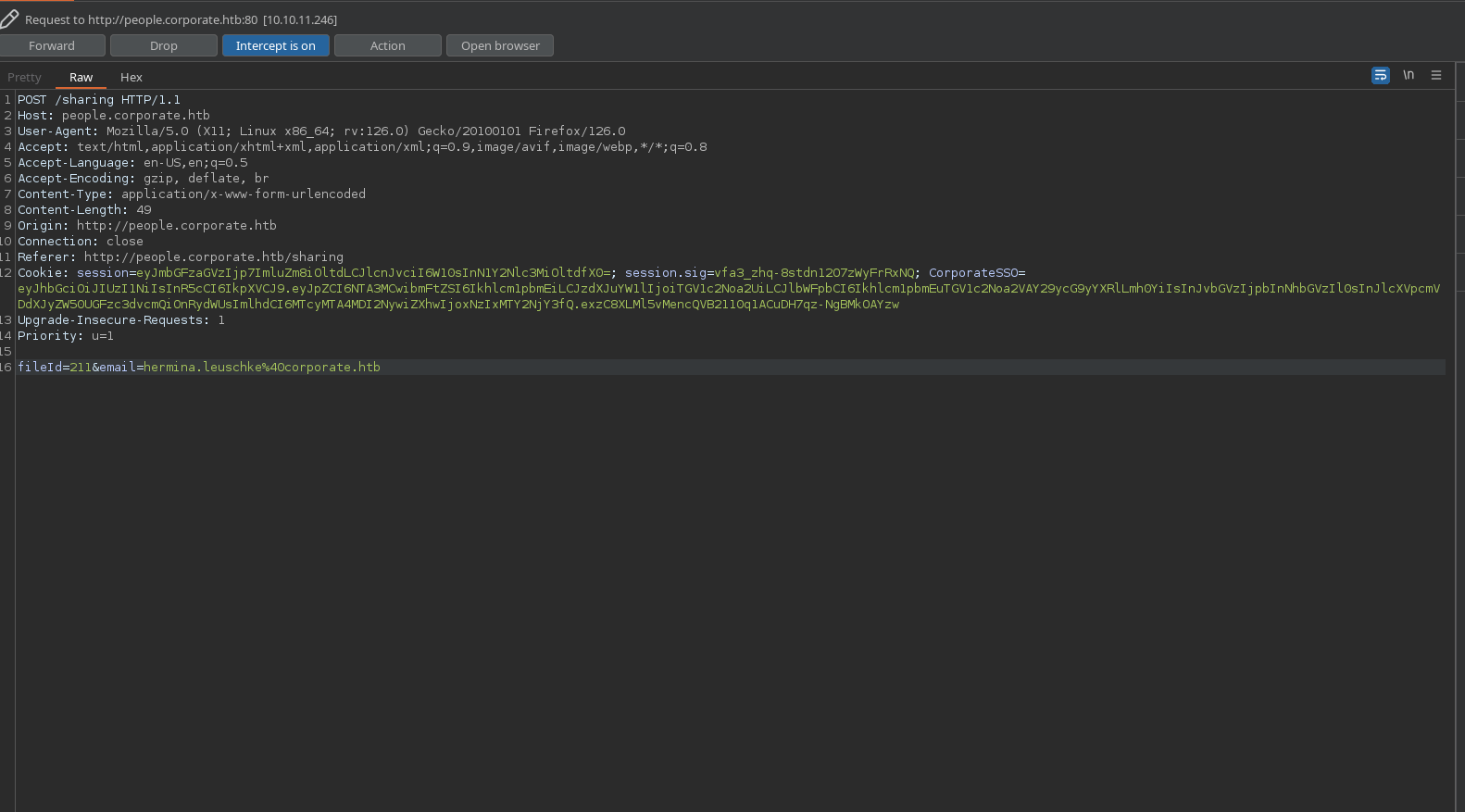Drop the intercepted request
Viewport: 1465px width, 812px height.
164,45
